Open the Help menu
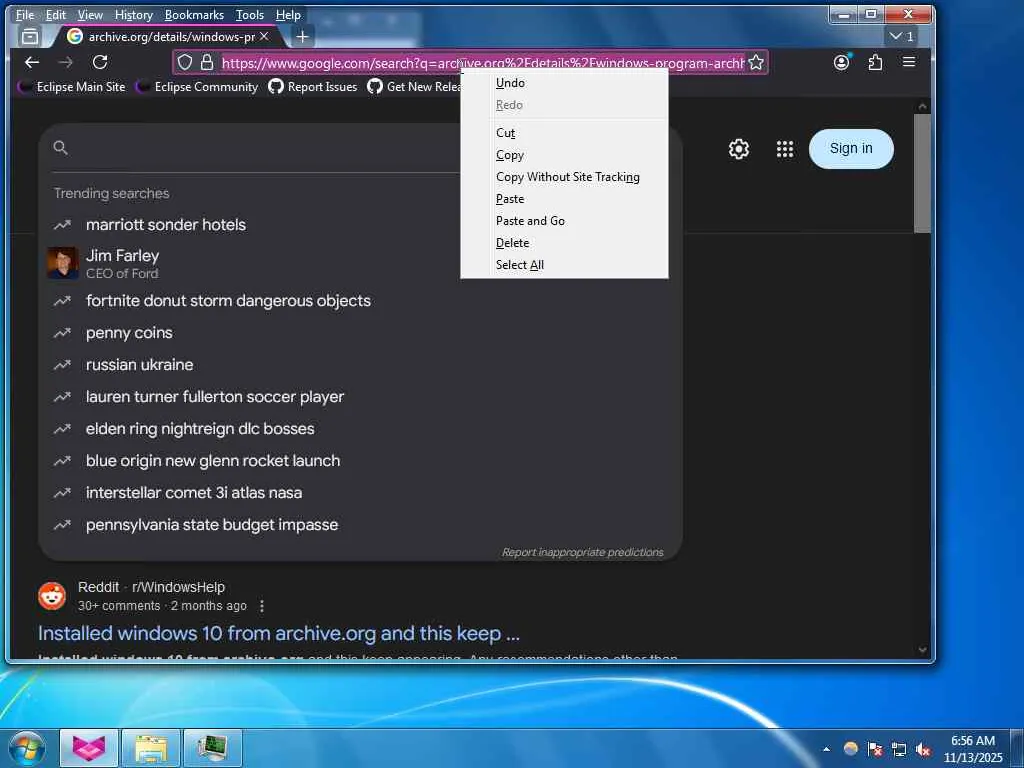Screen dimensions: 1024x768 [x=288, y=14]
